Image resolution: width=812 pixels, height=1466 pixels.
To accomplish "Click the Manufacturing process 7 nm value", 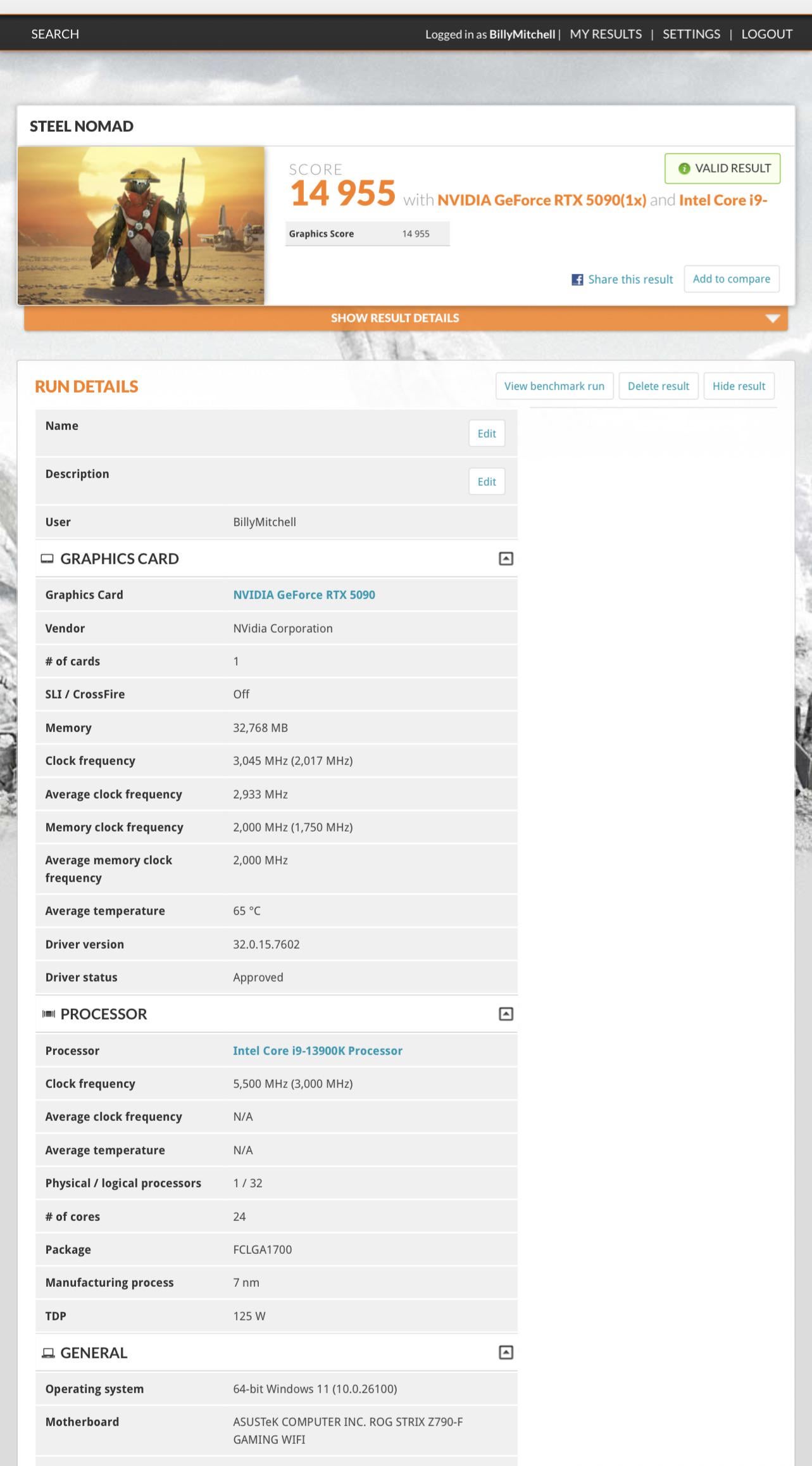I will [x=246, y=1282].
